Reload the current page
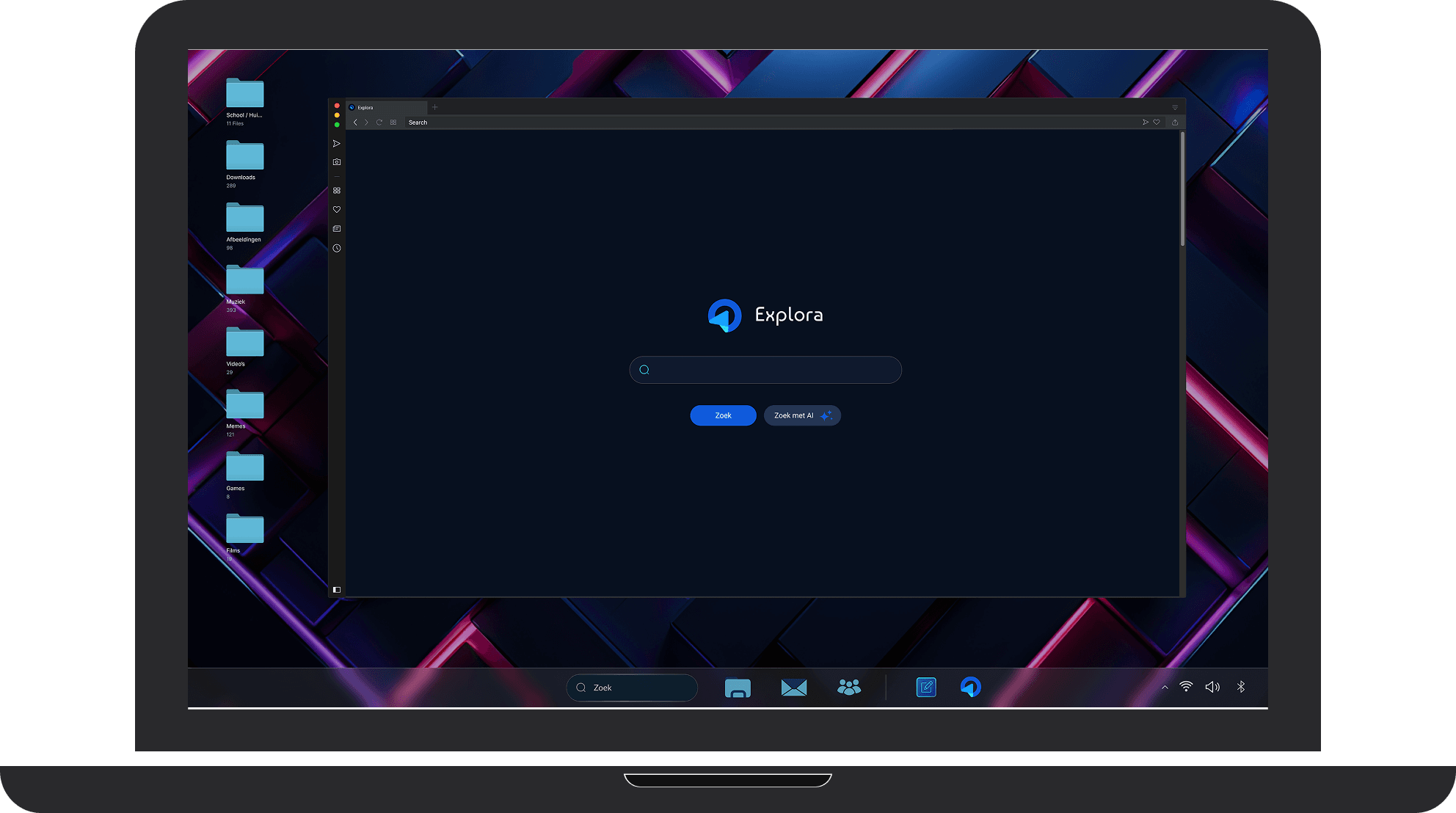This screenshot has height=813, width=1456. [x=379, y=123]
